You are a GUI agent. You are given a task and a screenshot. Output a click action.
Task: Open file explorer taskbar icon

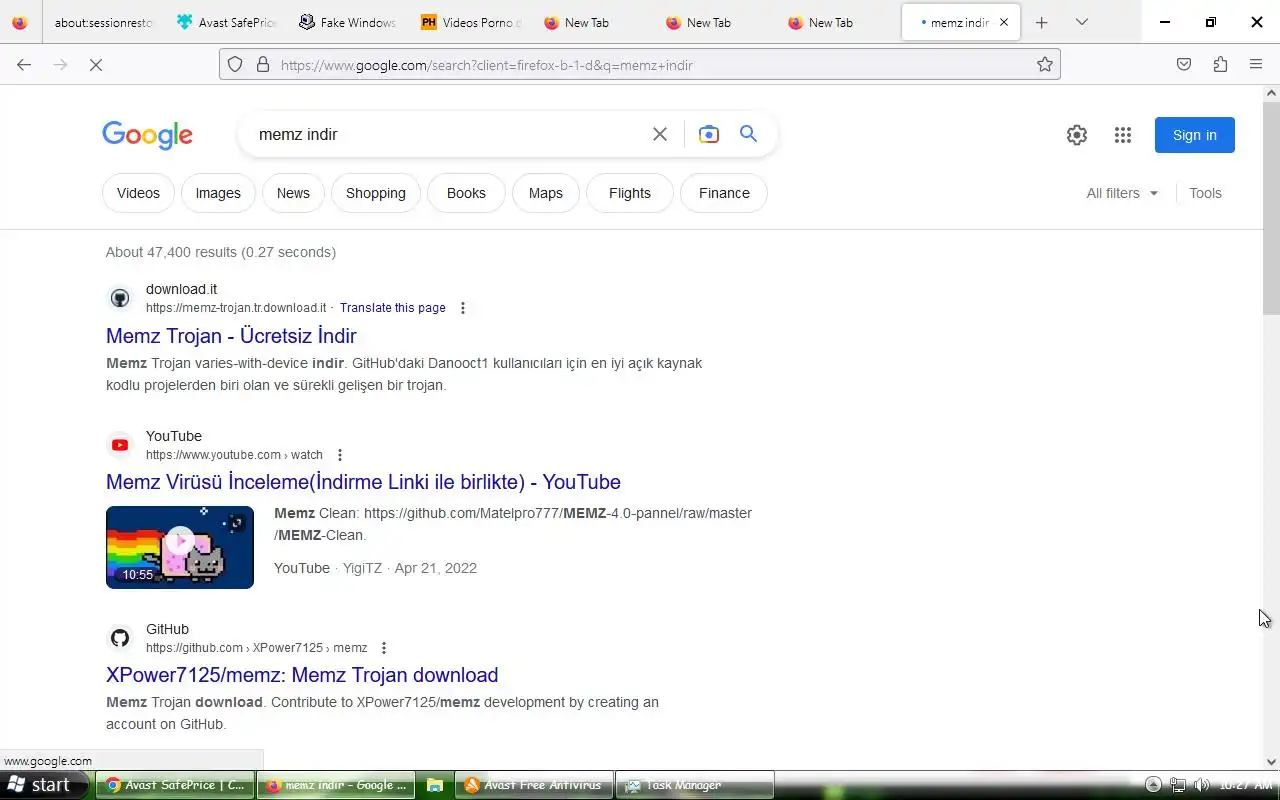(434, 785)
